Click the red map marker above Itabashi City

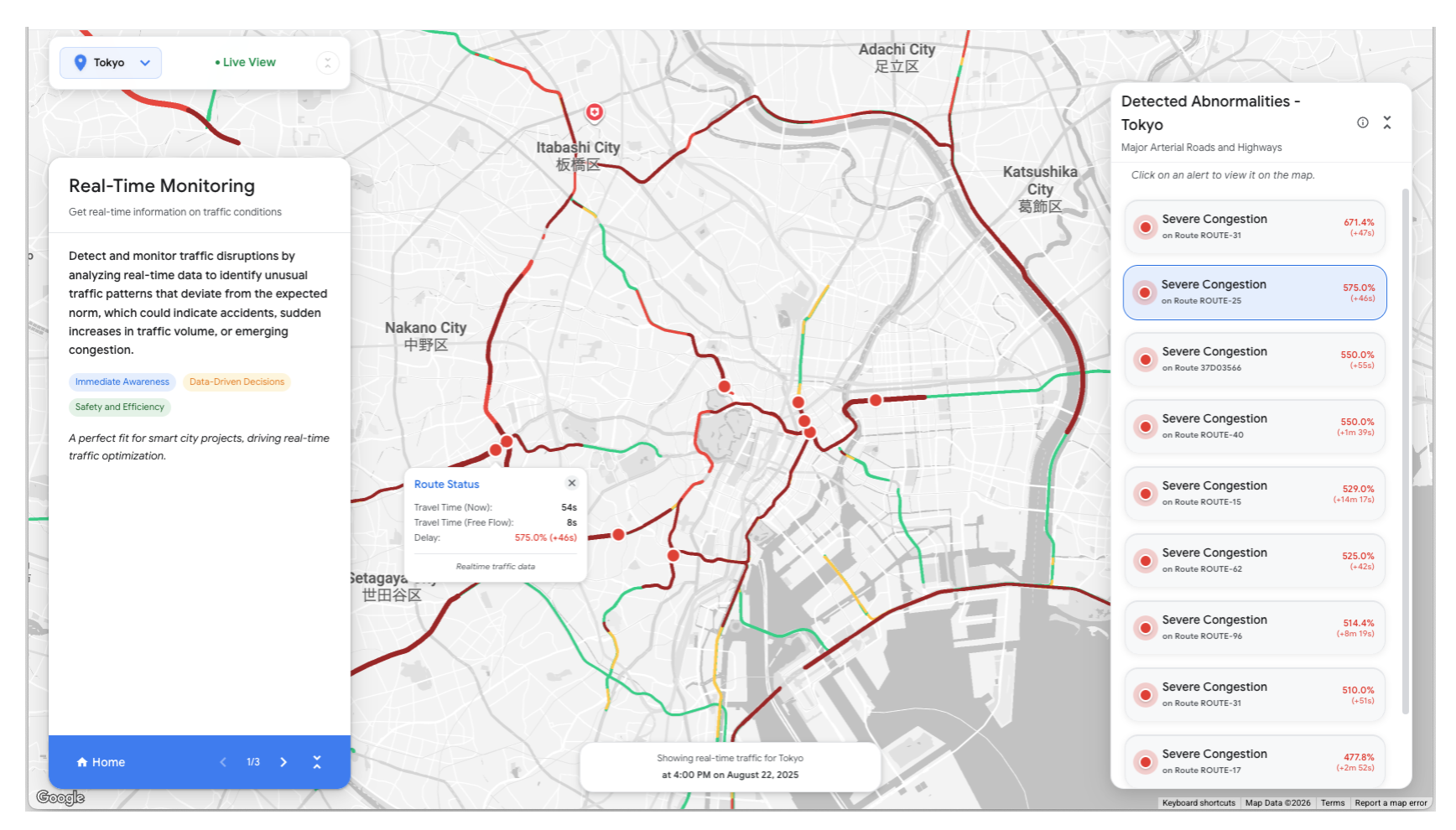click(x=595, y=112)
